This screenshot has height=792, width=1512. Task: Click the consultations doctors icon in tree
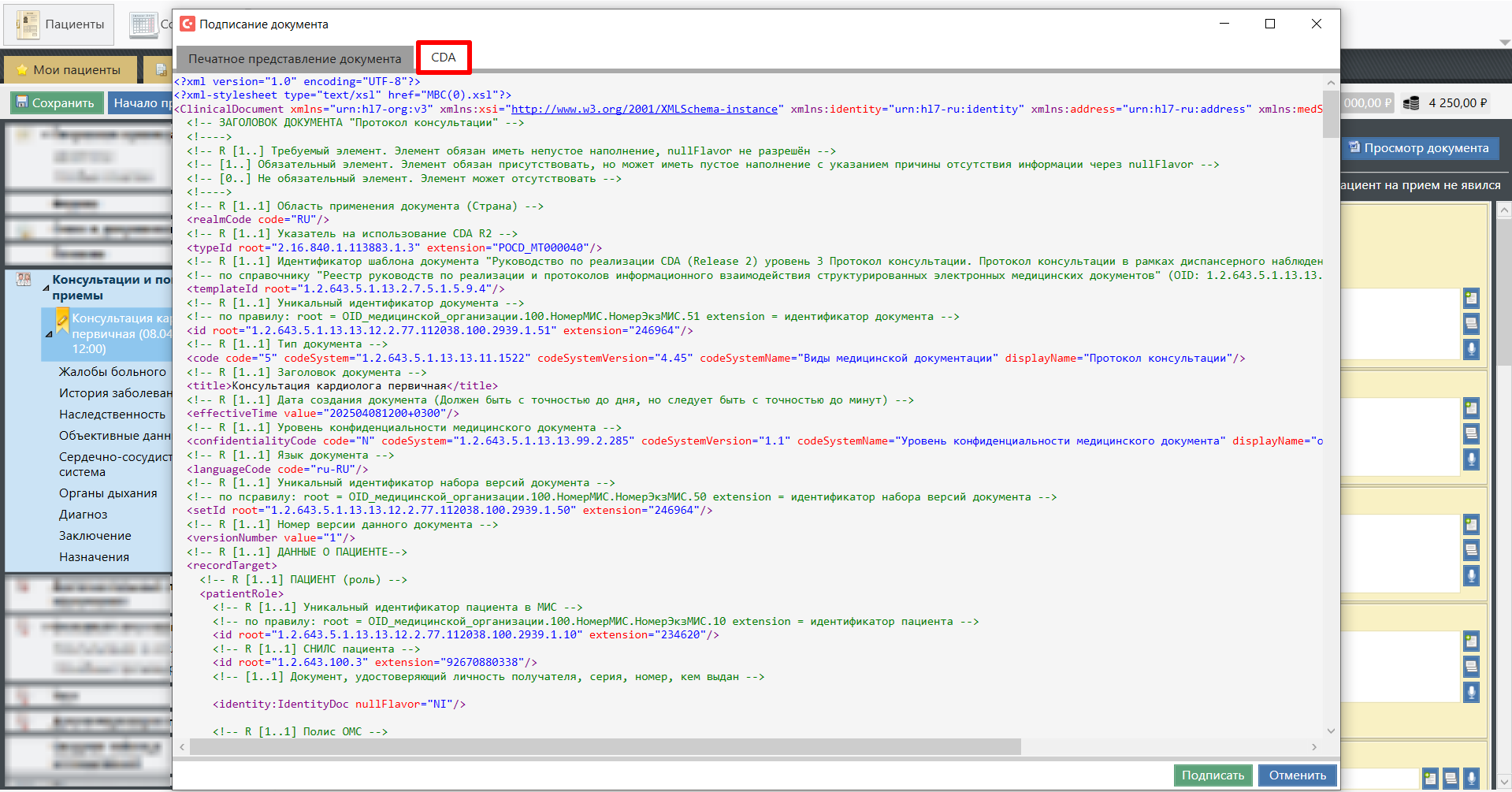[x=24, y=280]
